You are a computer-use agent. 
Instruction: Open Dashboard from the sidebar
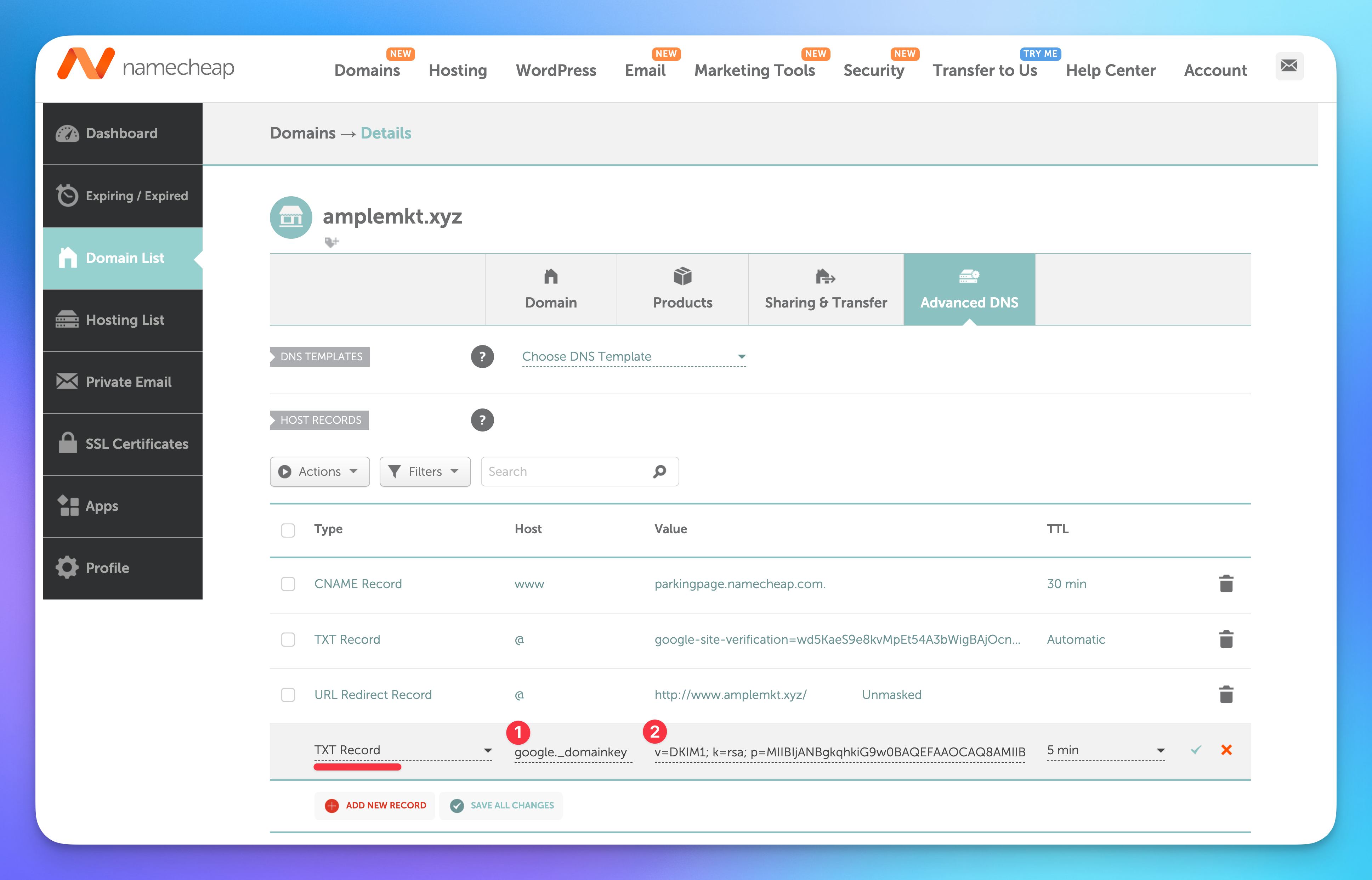(x=122, y=134)
